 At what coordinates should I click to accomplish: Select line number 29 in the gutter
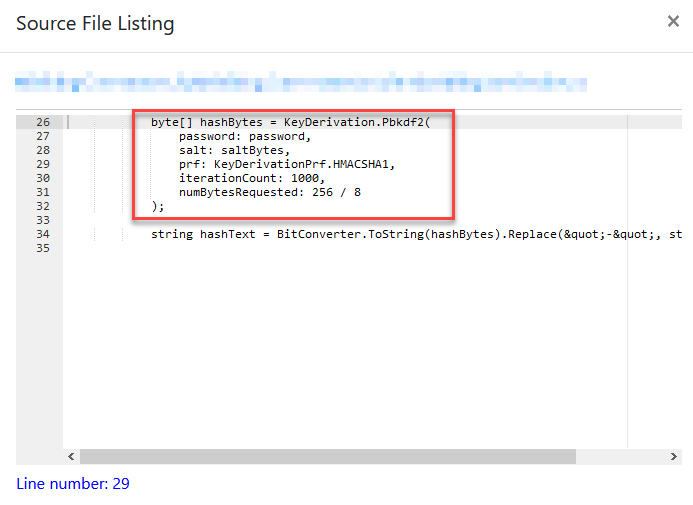tap(42, 164)
